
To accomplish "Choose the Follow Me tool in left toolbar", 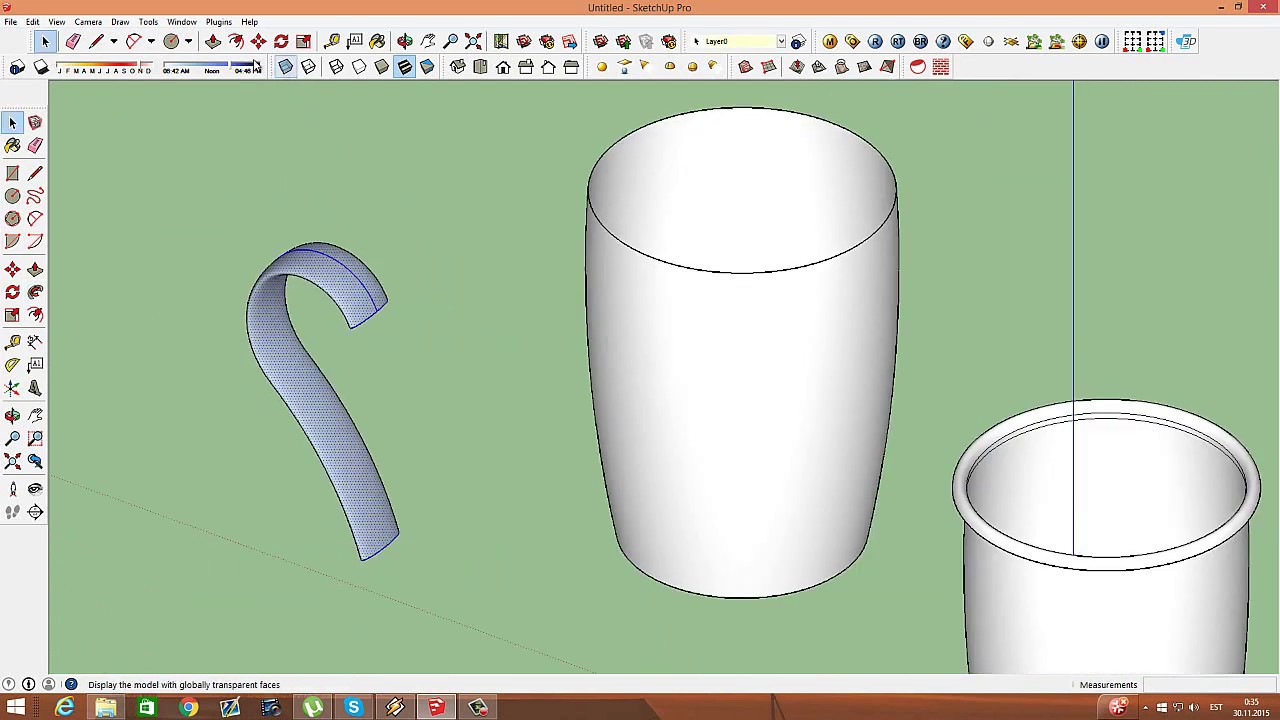I will point(35,292).
